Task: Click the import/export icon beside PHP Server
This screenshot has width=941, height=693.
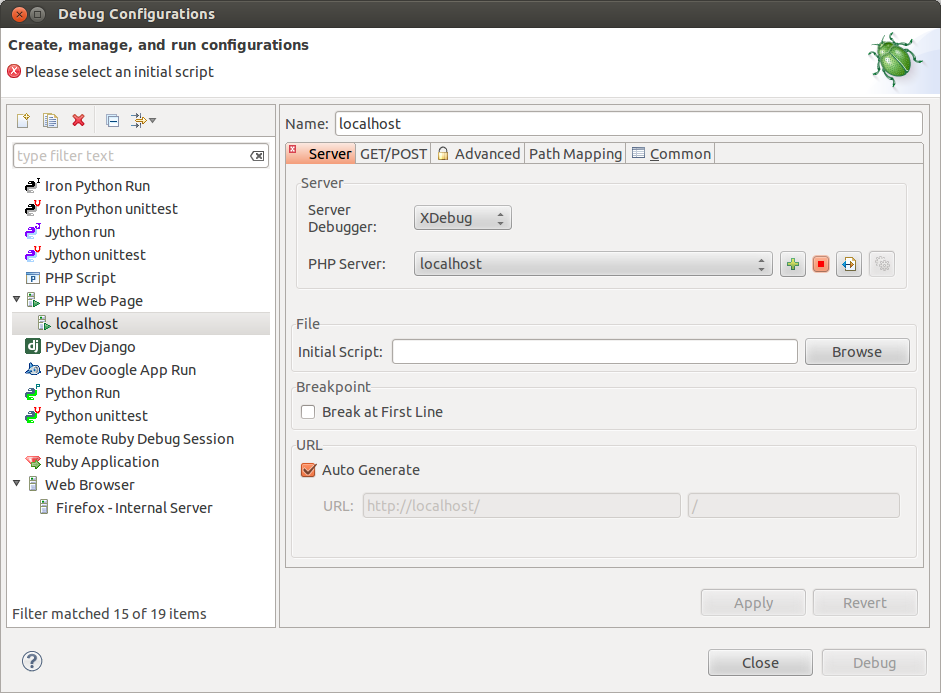Action: (x=848, y=263)
